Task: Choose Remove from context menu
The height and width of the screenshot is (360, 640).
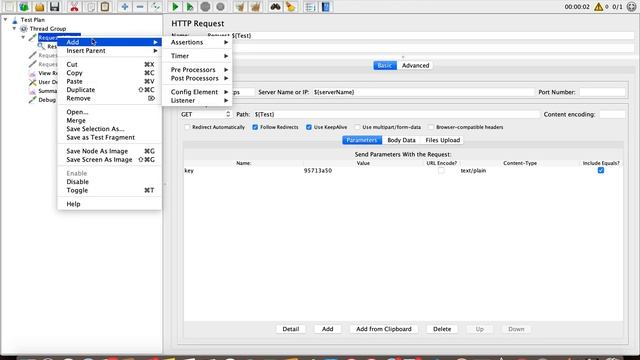Action: (x=109, y=98)
